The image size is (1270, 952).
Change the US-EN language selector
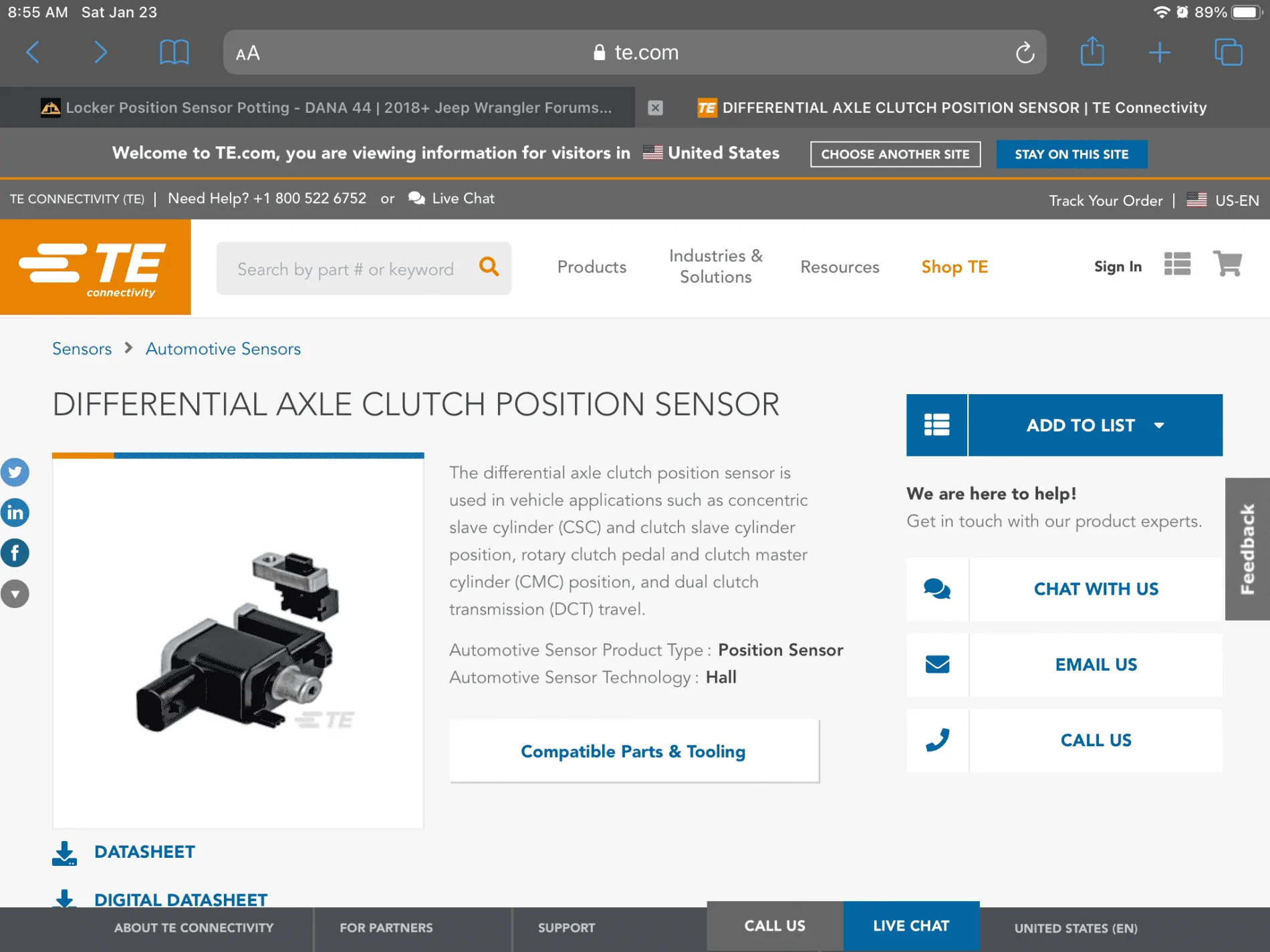click(1223, 200)
